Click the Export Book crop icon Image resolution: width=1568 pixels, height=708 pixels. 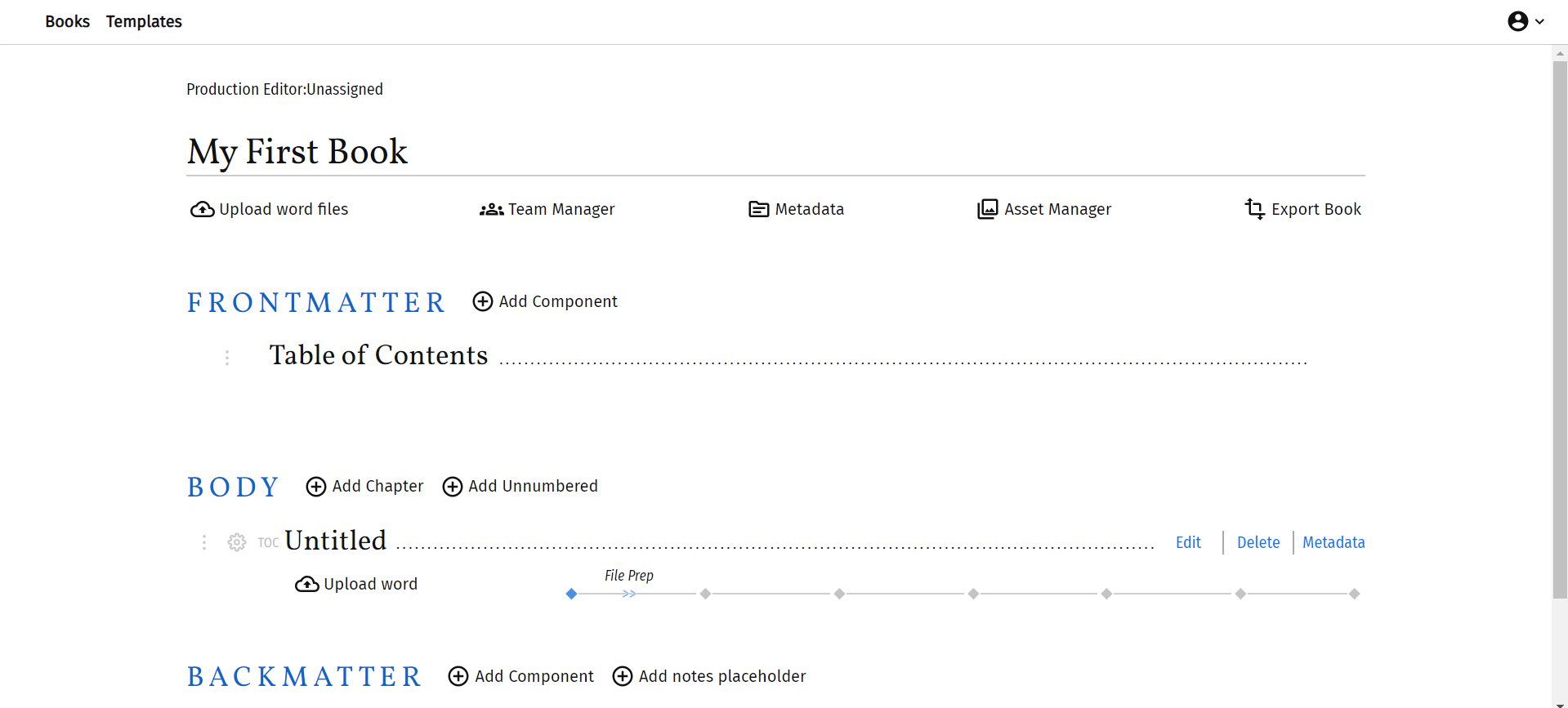coord(1254,210)
